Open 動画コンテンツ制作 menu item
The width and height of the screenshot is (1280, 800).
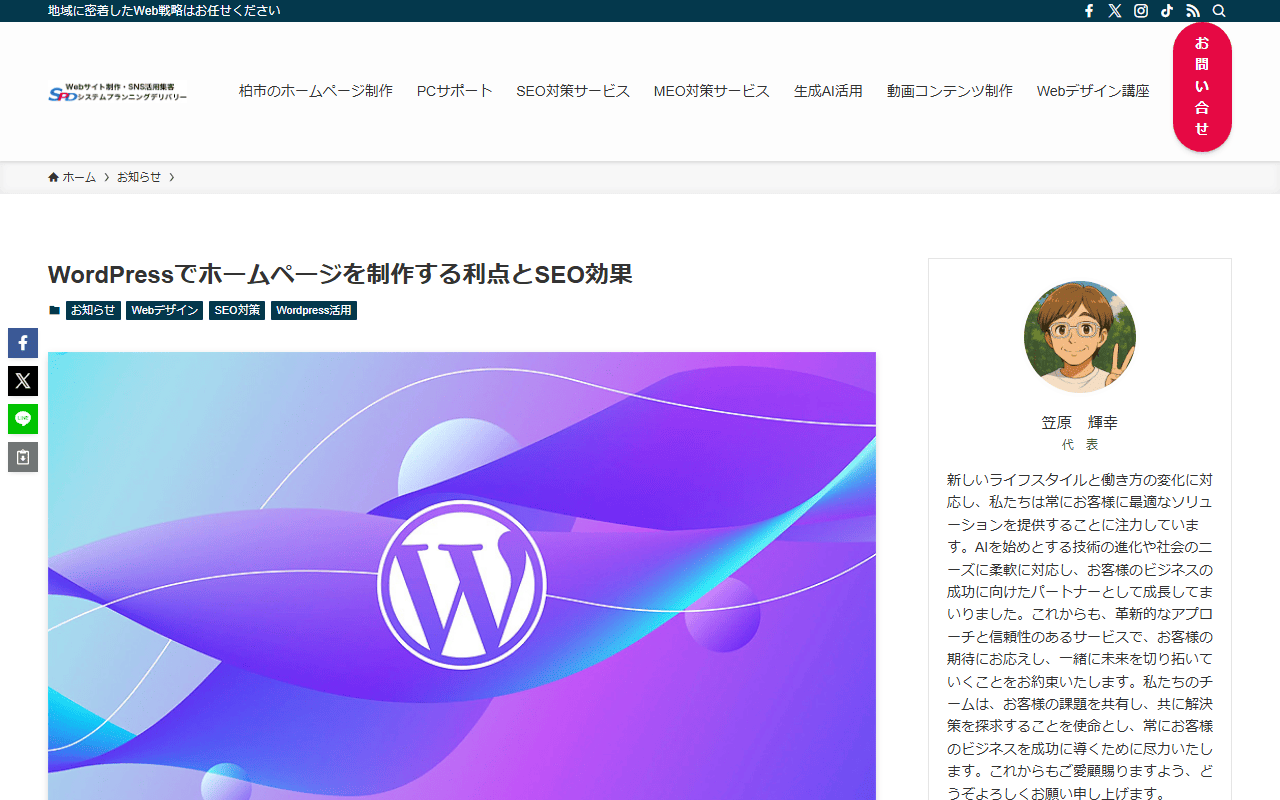pos(950,91)
